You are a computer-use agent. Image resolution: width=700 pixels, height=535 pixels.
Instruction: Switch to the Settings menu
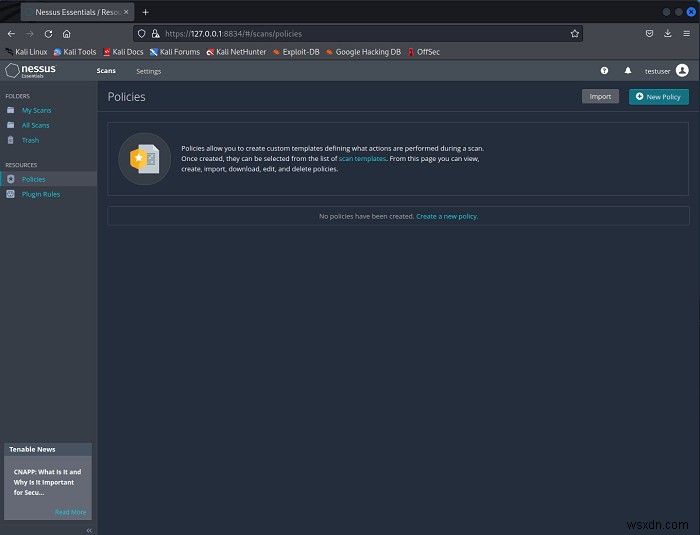coord(149,71)
